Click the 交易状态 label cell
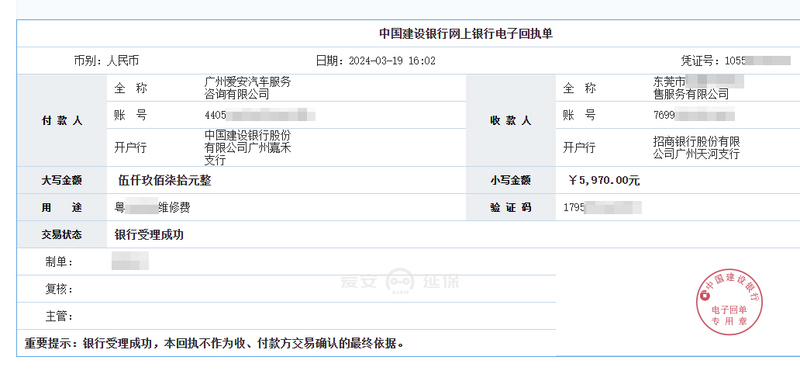Viewport: 800px width, 381px height. 62,235
